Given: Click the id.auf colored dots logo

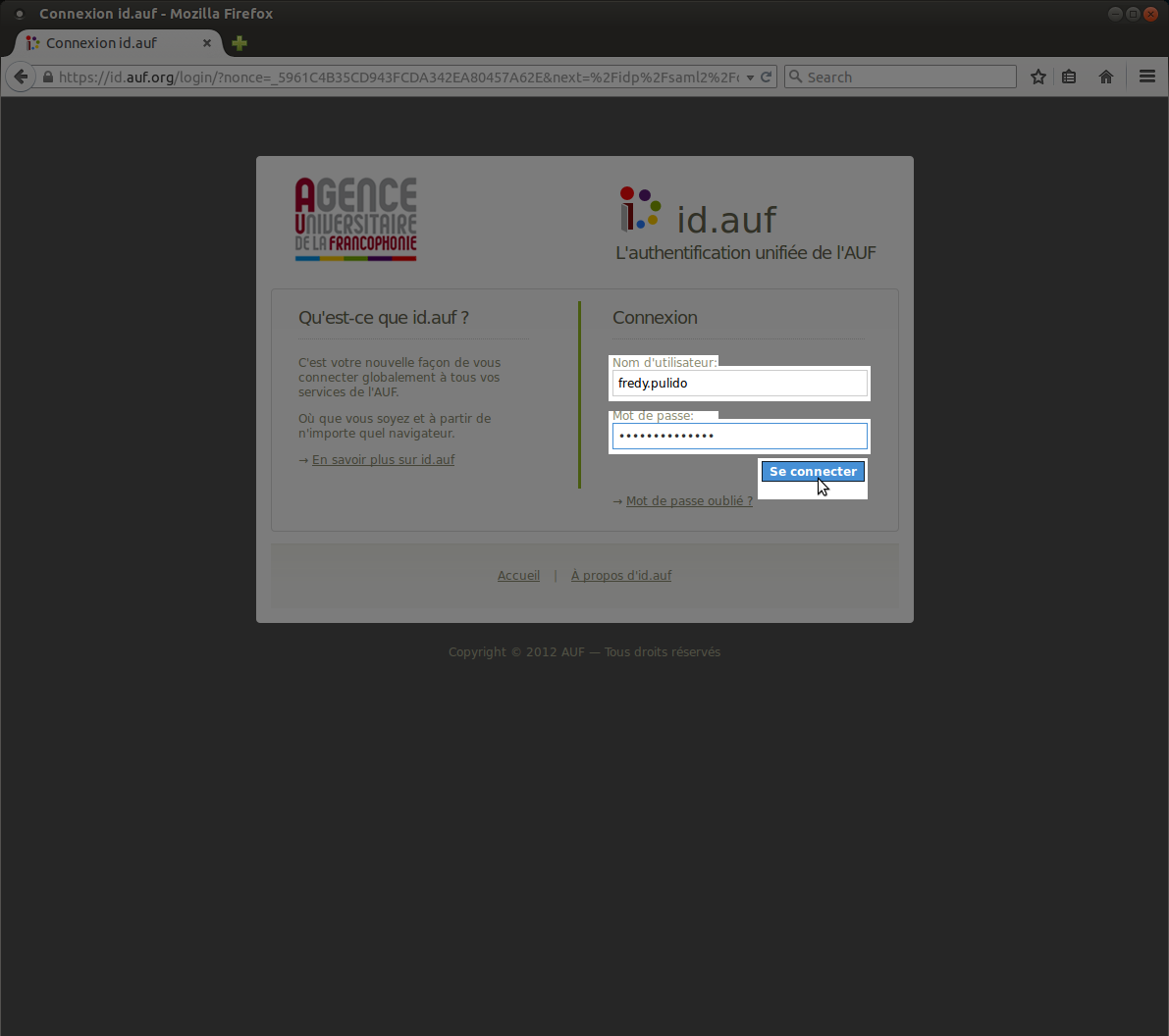Looking at the screenshot, I should point(640,209).
